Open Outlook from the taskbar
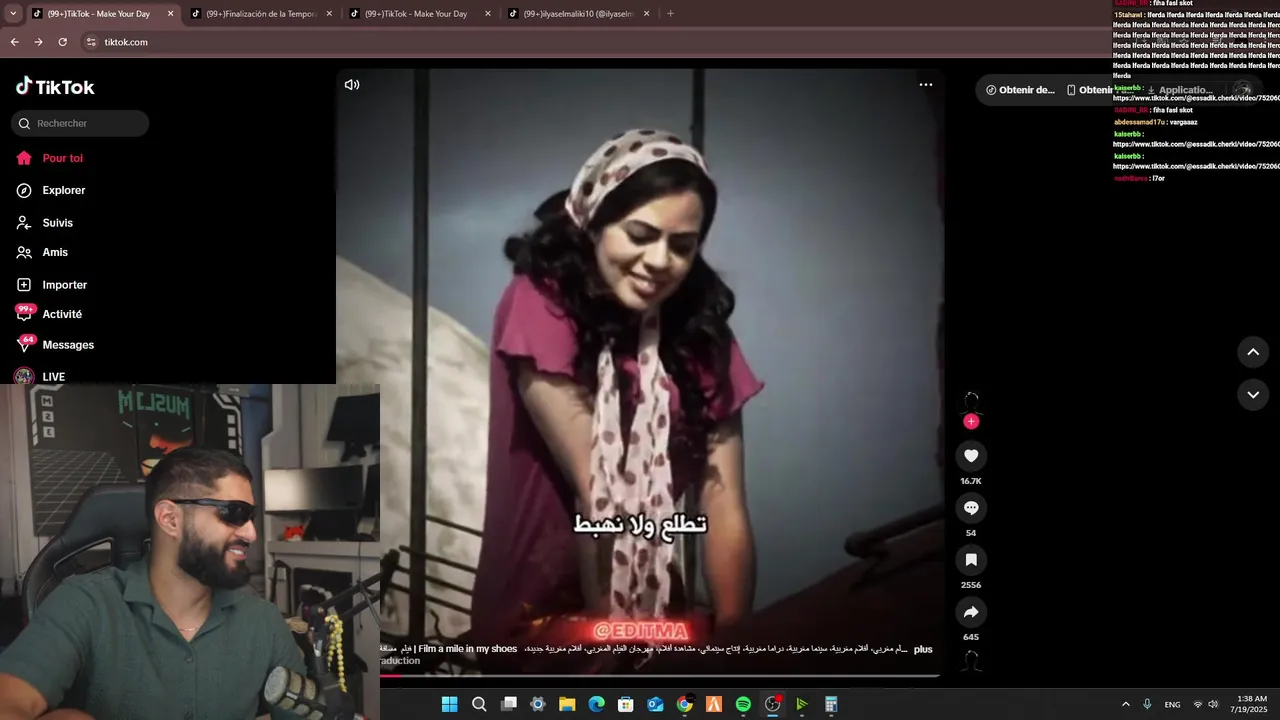The image size is (1280, 720). pyautogui.click(x=655, y=704)
